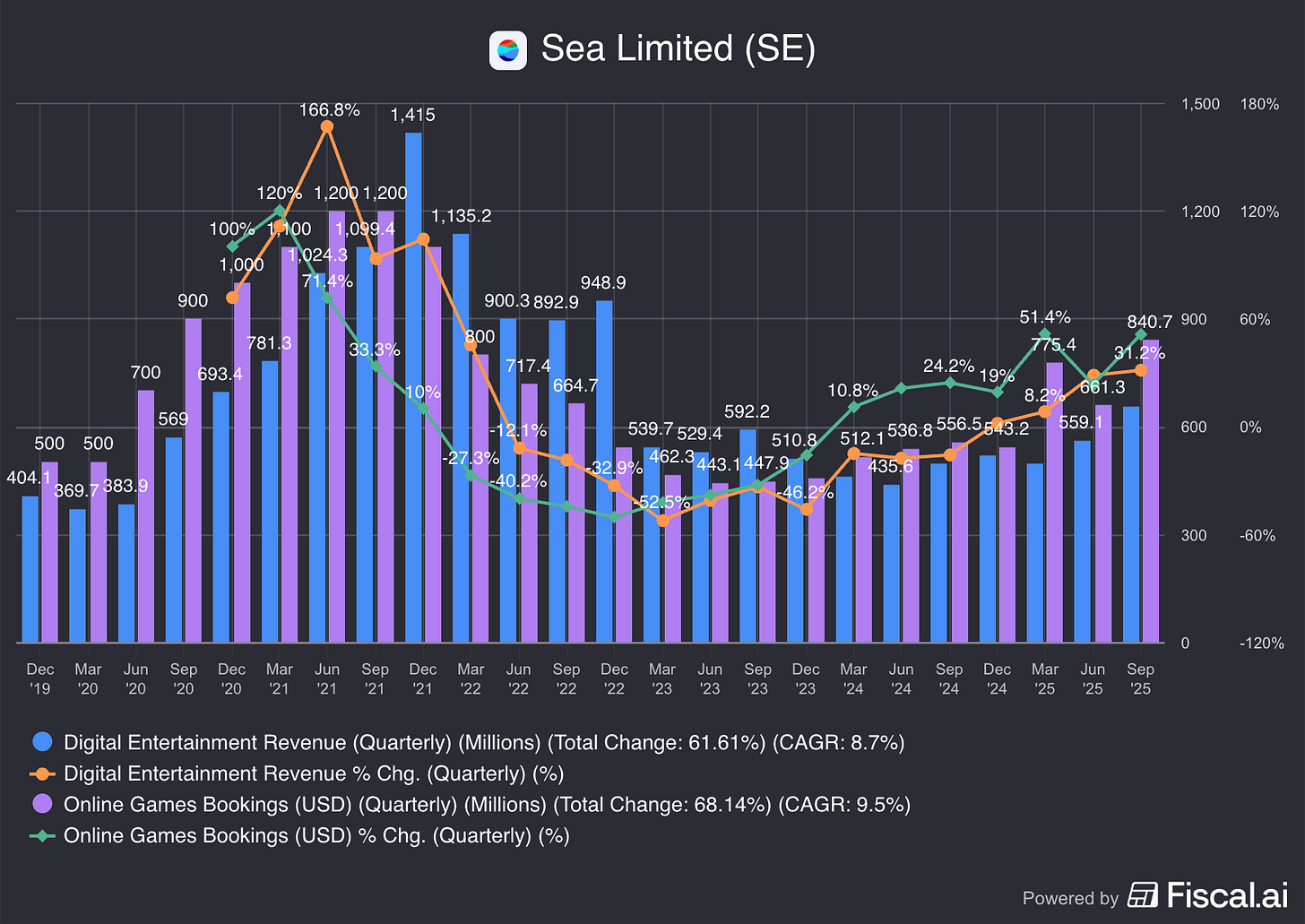Click the Sea Limited logo icon in the title
1305x924 pixels.
click(507, 50)
